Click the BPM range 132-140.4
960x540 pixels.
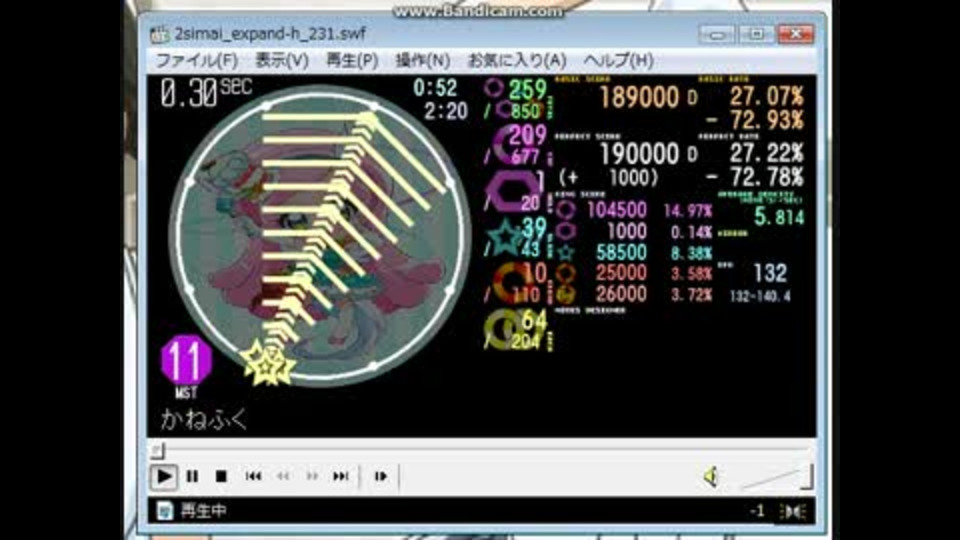click(x=760, y=297)
